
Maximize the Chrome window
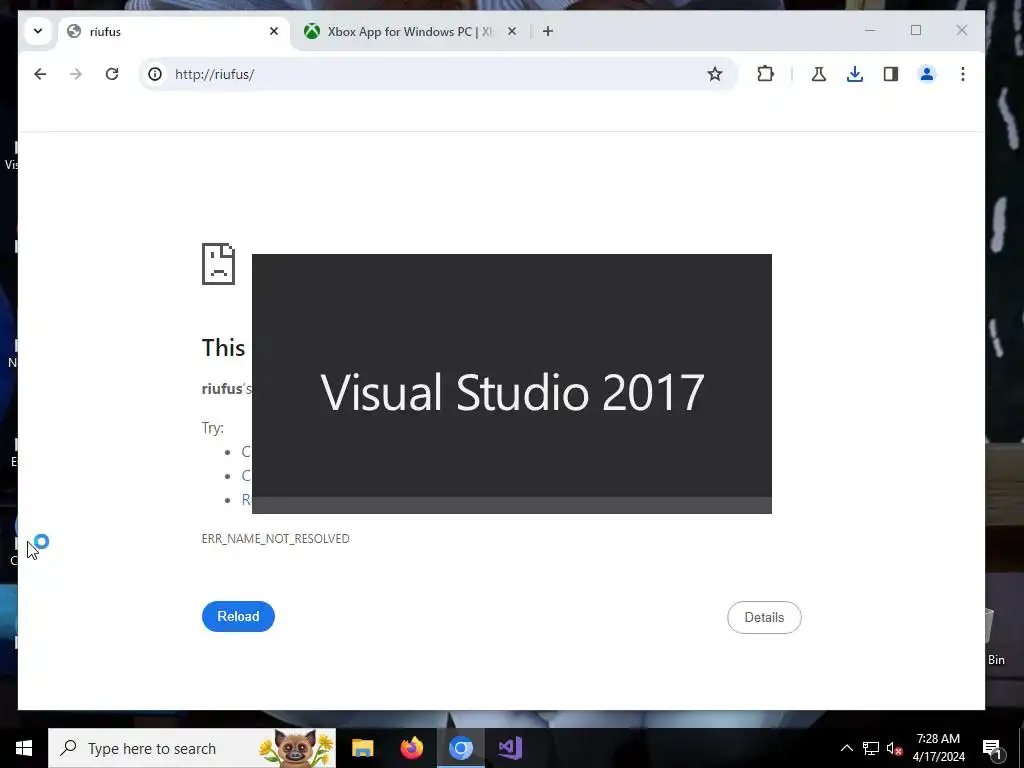pos(916,30)
